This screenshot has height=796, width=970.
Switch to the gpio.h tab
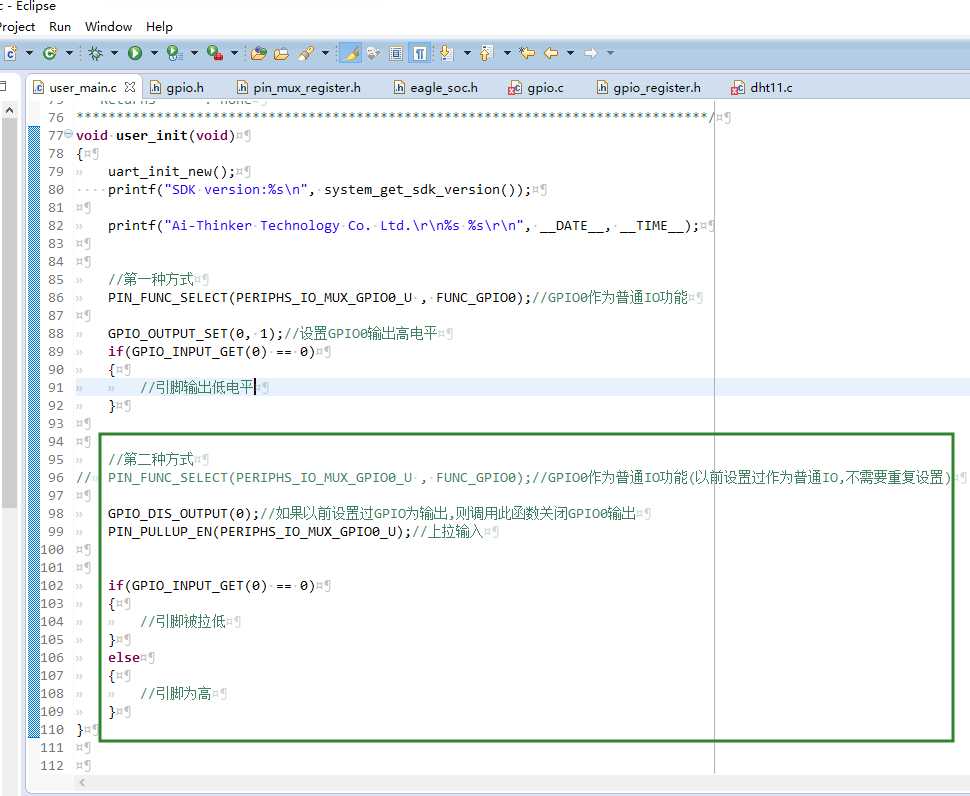[178, 88]
